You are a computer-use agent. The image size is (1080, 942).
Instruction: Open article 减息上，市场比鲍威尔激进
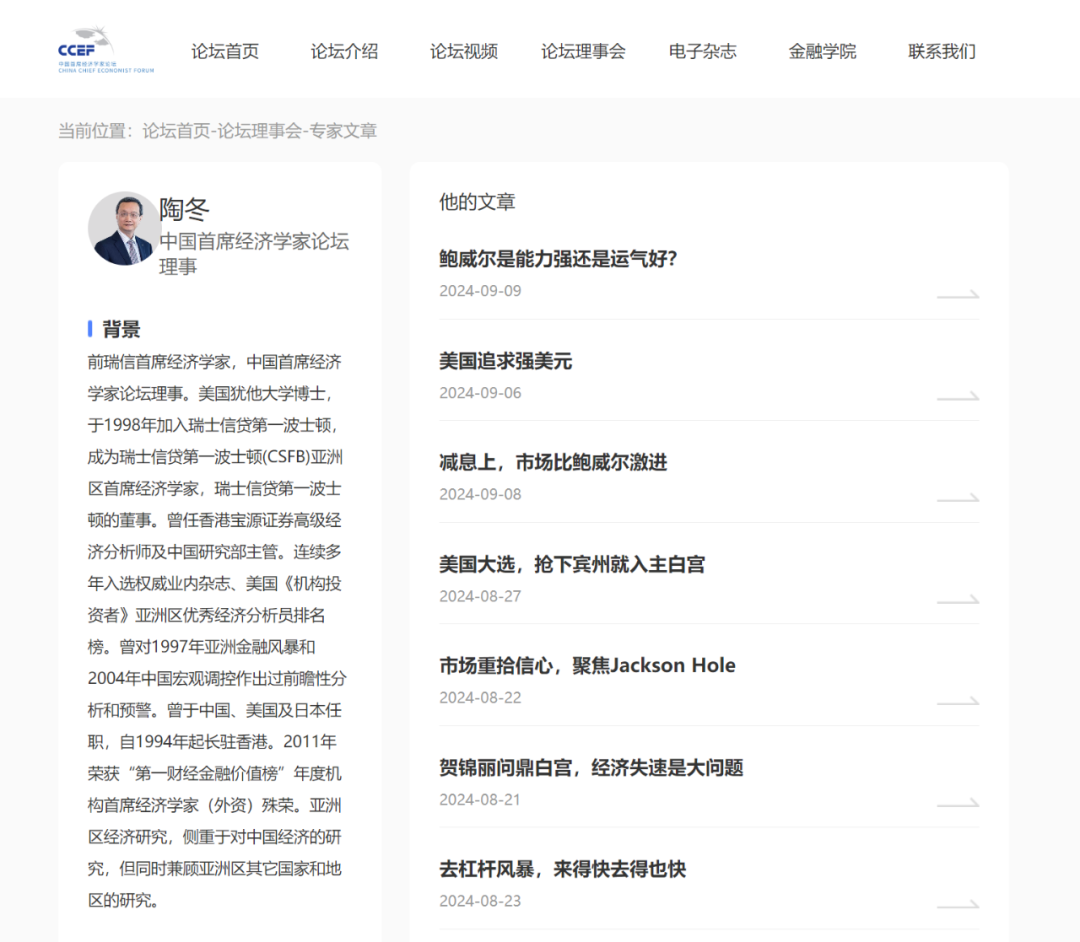click(553, 462)
